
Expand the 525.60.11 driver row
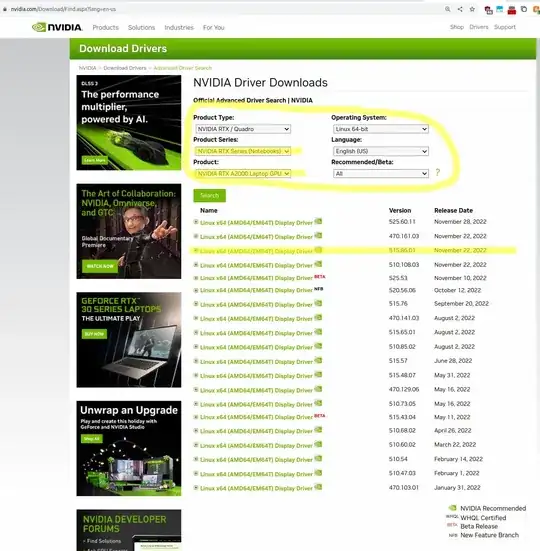[196, 222]
